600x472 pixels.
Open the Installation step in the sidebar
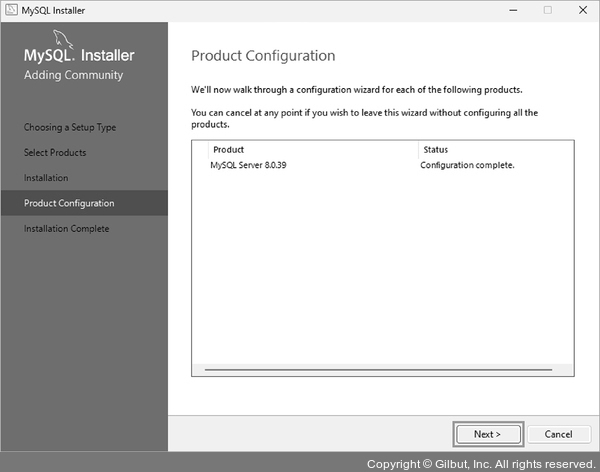click(46, 178)
